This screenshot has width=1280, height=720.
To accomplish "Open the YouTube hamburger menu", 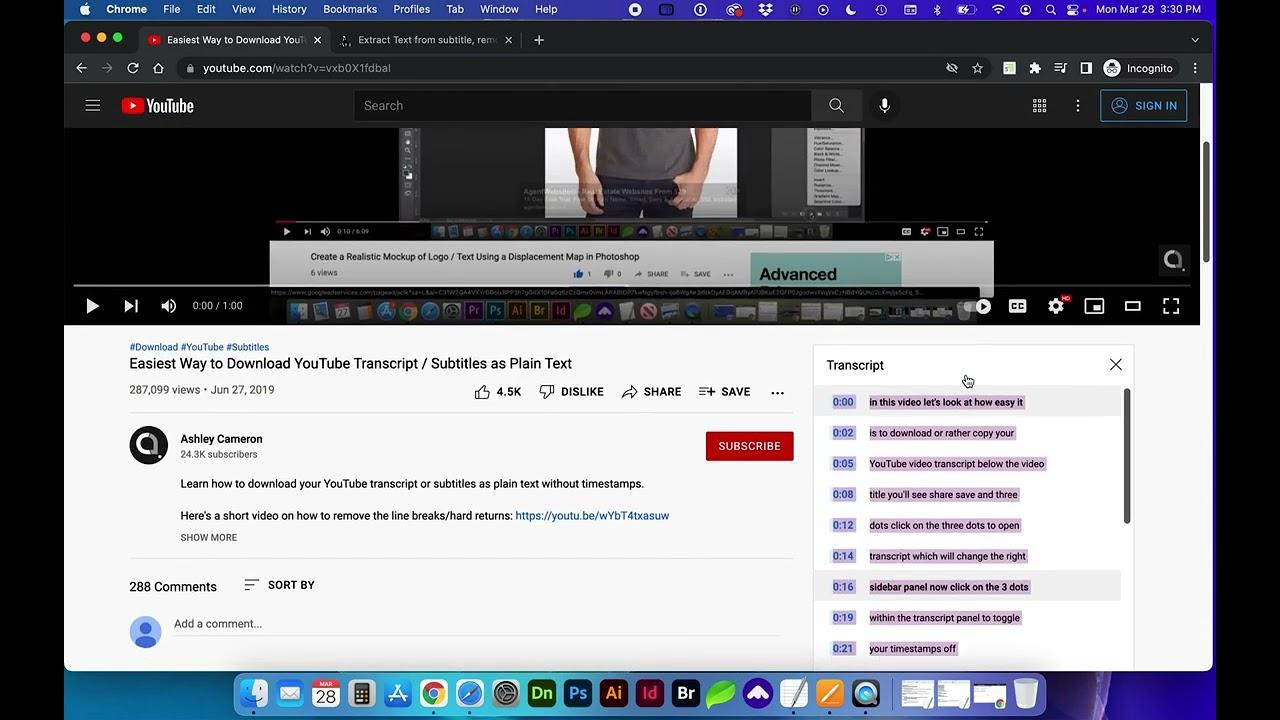I will pyautogui.click(x=92, y=105).
